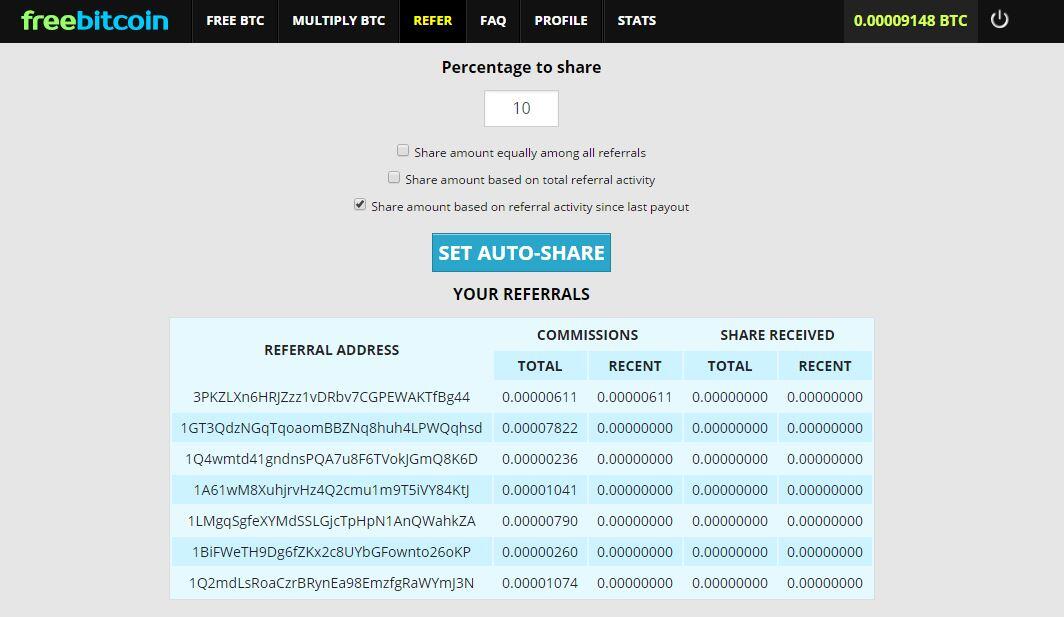
Task: Select referral address starting with 3PKZLXn6
Action: (x=331, y=397)
